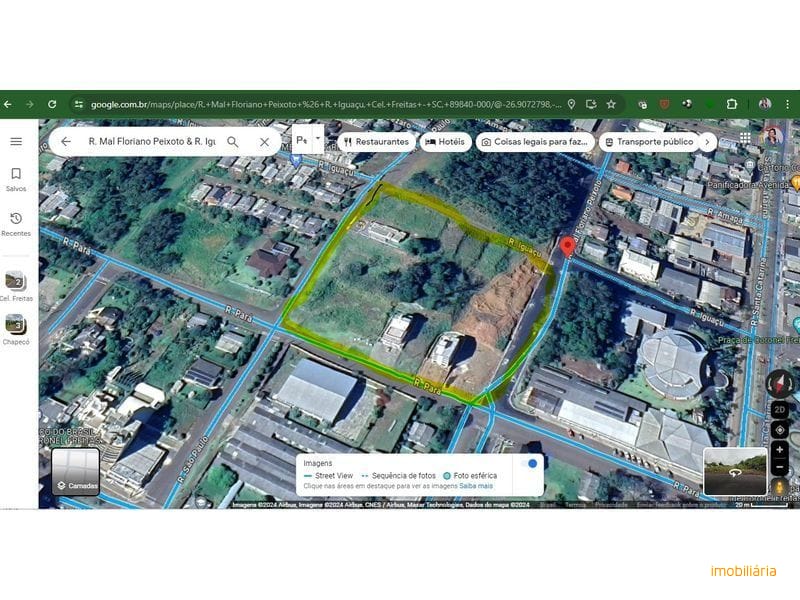
Task: Reload the page in the browser
Action: pos(52,104)
